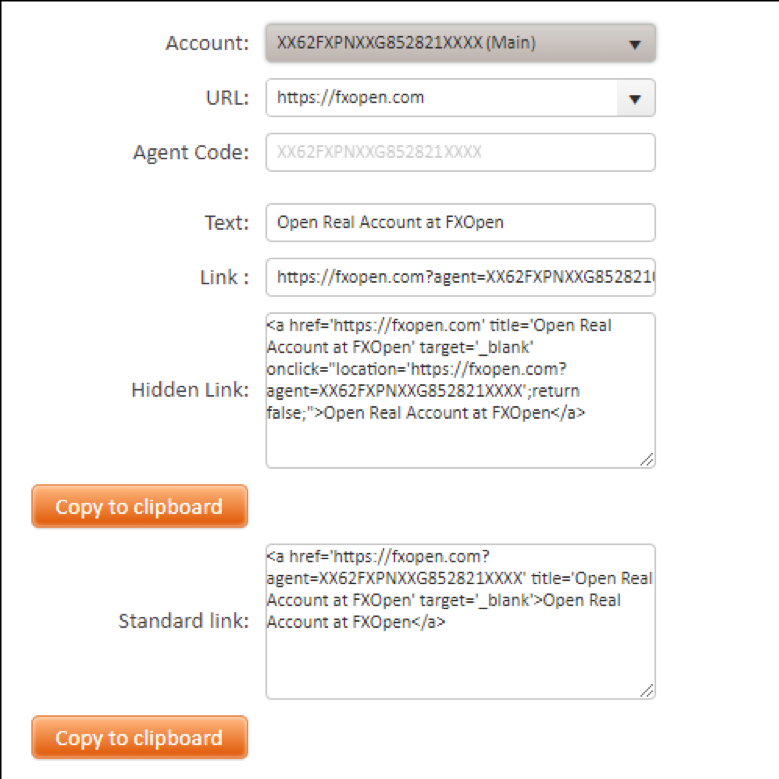Click the Link : label
Image resolution: width=779 pixels, height=779 pixels.
pyautogui.click(x=224, y=277)
